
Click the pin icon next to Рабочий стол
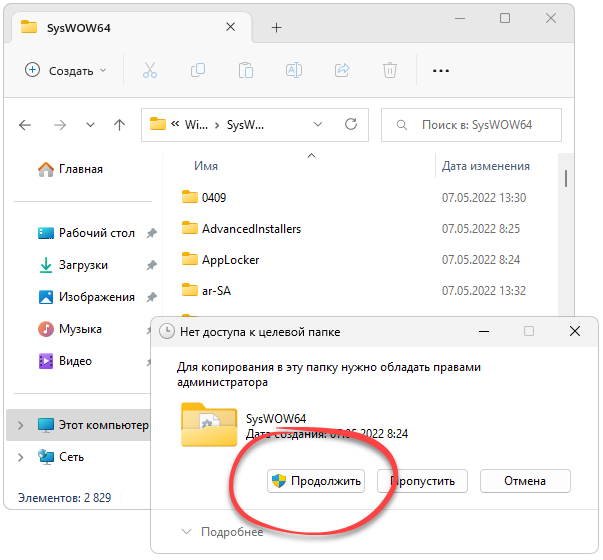152,233
